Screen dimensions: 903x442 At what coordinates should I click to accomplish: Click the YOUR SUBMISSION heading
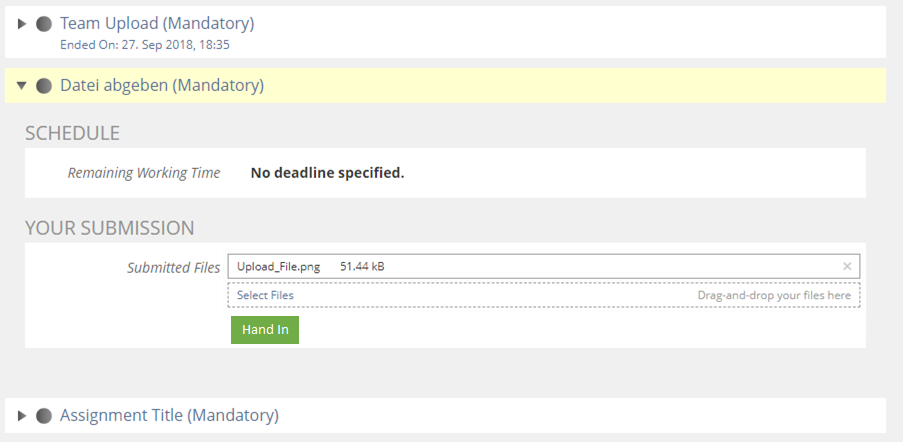click(109, 228)
